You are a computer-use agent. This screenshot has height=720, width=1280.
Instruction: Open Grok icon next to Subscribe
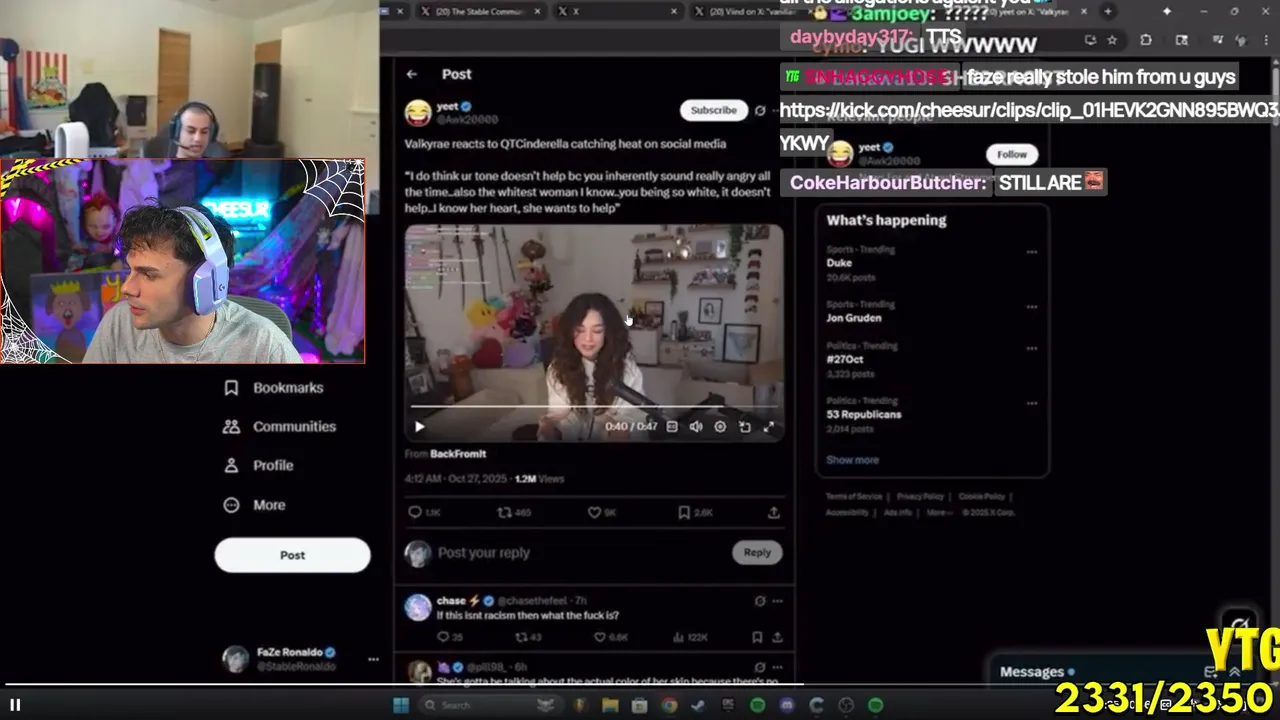[760, 110]
